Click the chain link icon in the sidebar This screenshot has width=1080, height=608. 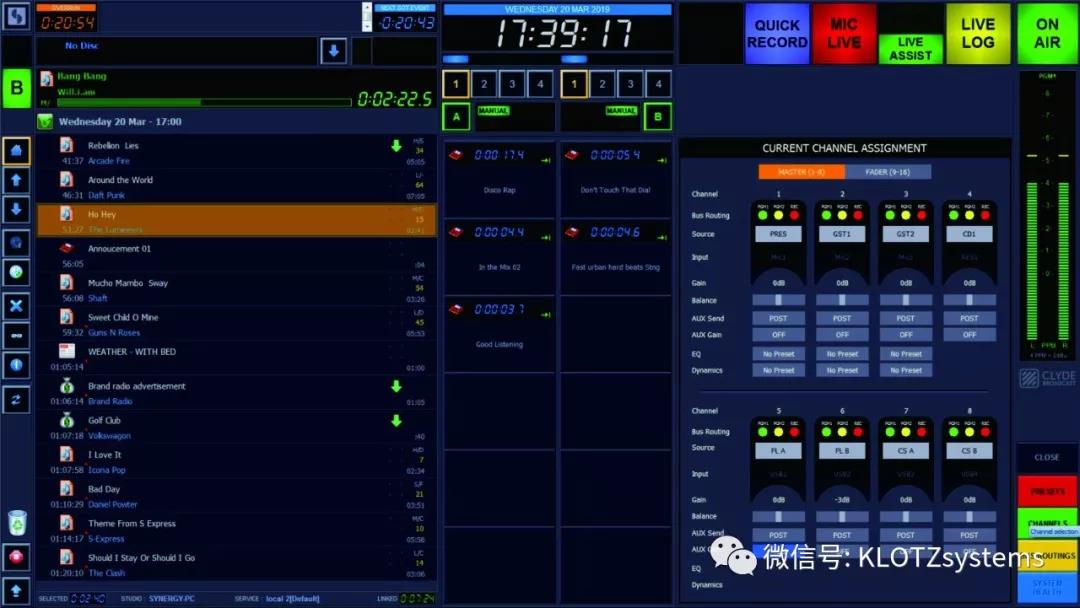pos(17,335)
